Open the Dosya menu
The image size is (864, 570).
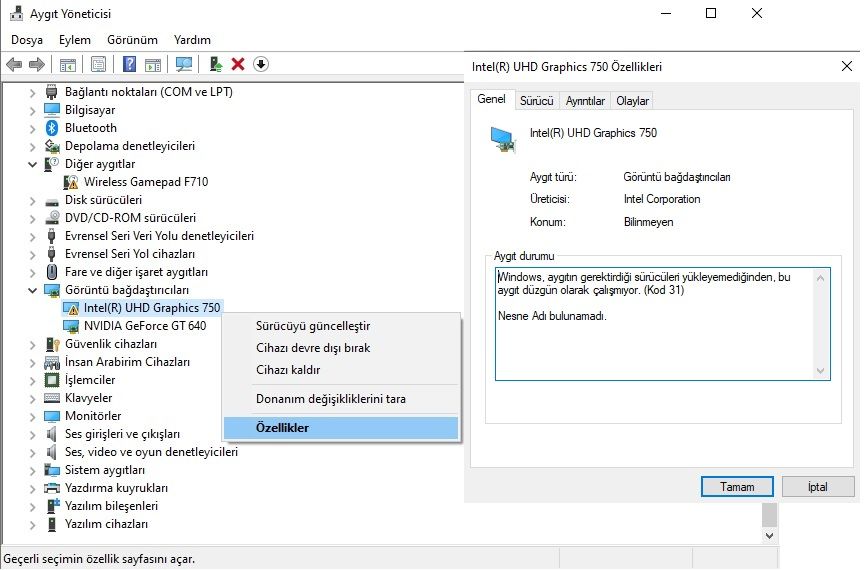[x=26, y=40]
